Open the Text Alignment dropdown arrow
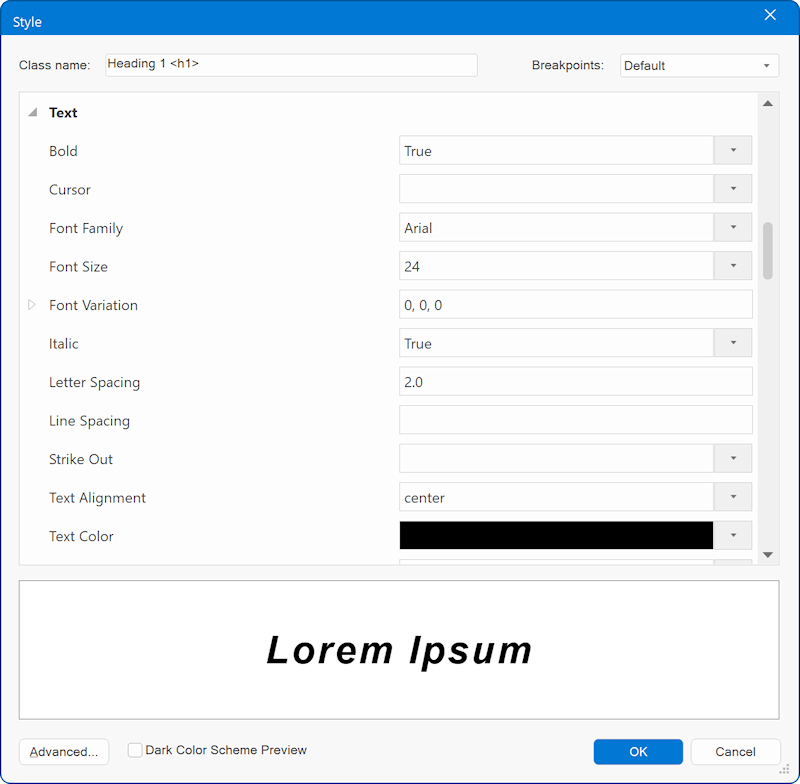Viewport: 800px width, 784px height. pyautogui.click(x=732, y=497)
